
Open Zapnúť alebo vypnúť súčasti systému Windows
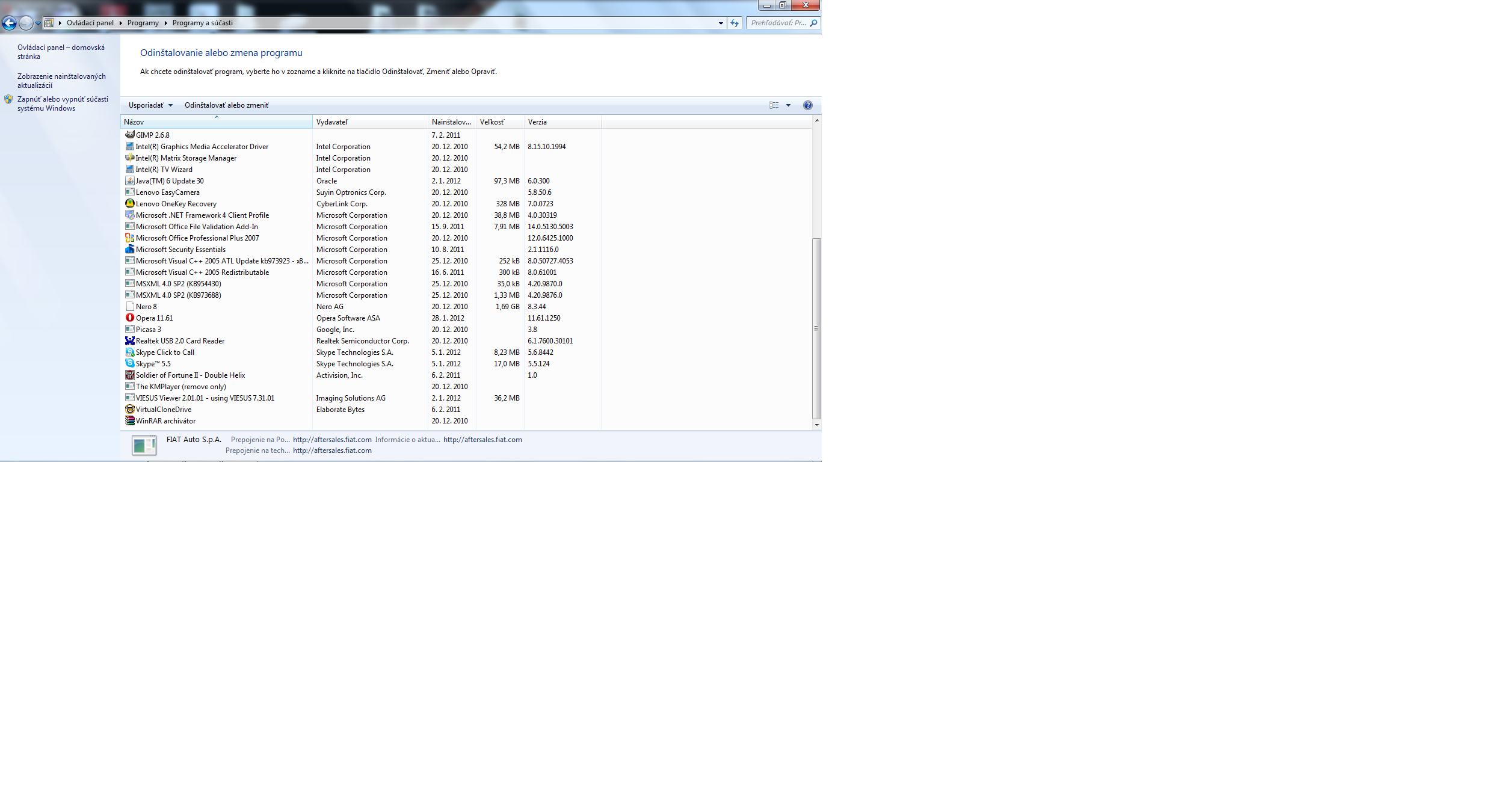click(63, 103)
